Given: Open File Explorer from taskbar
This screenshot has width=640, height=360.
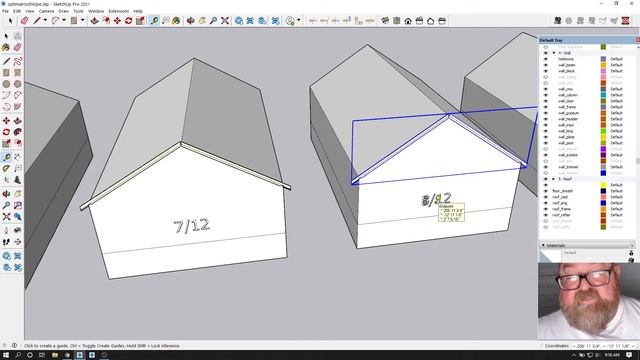Looking at the screenshot, I should 55,355.
